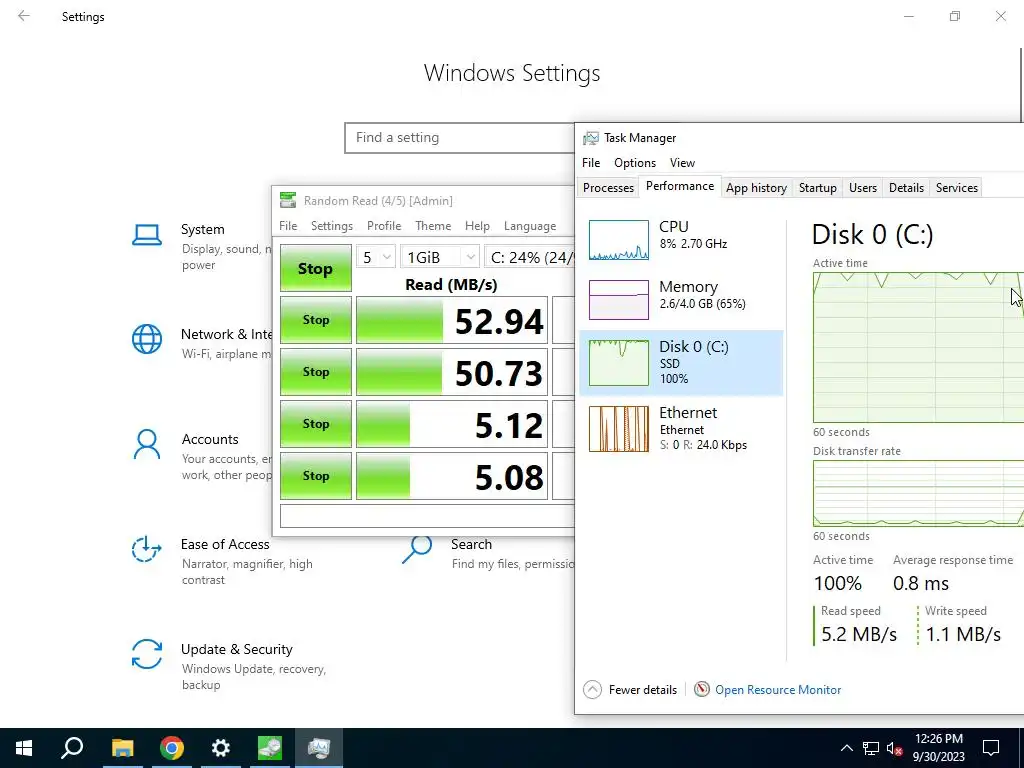Click the Disk active time graph
This screenshot has height=768, width=1024.
pyautogui.click(x=918, y=347)
